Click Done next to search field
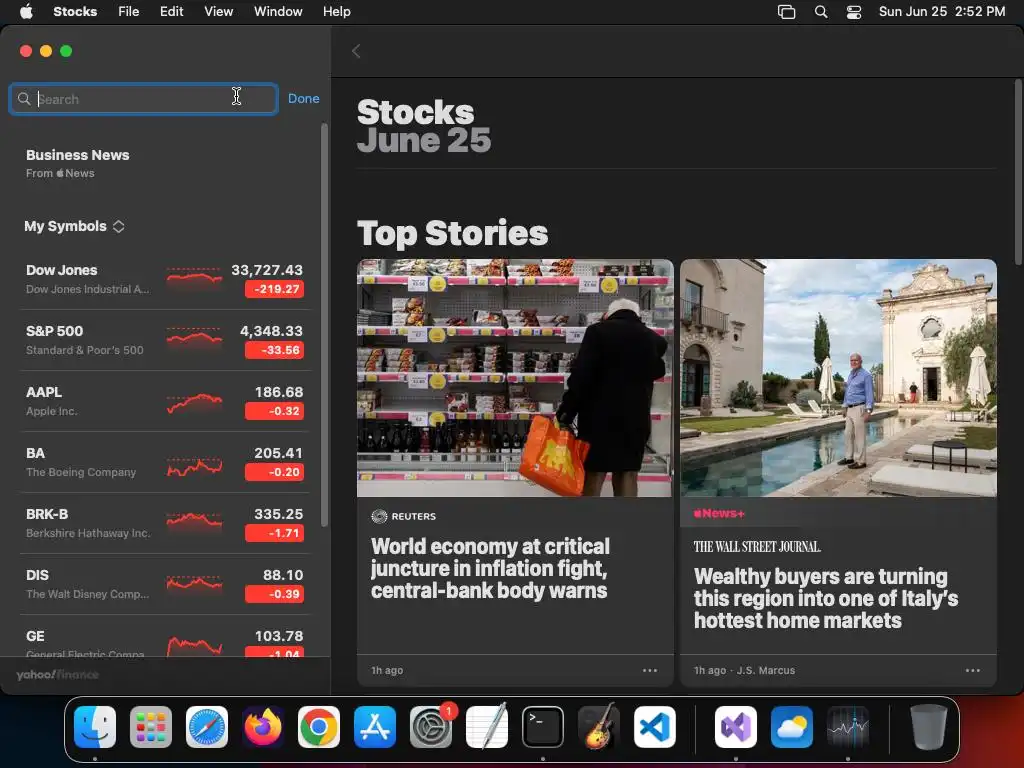 [304, 99]
